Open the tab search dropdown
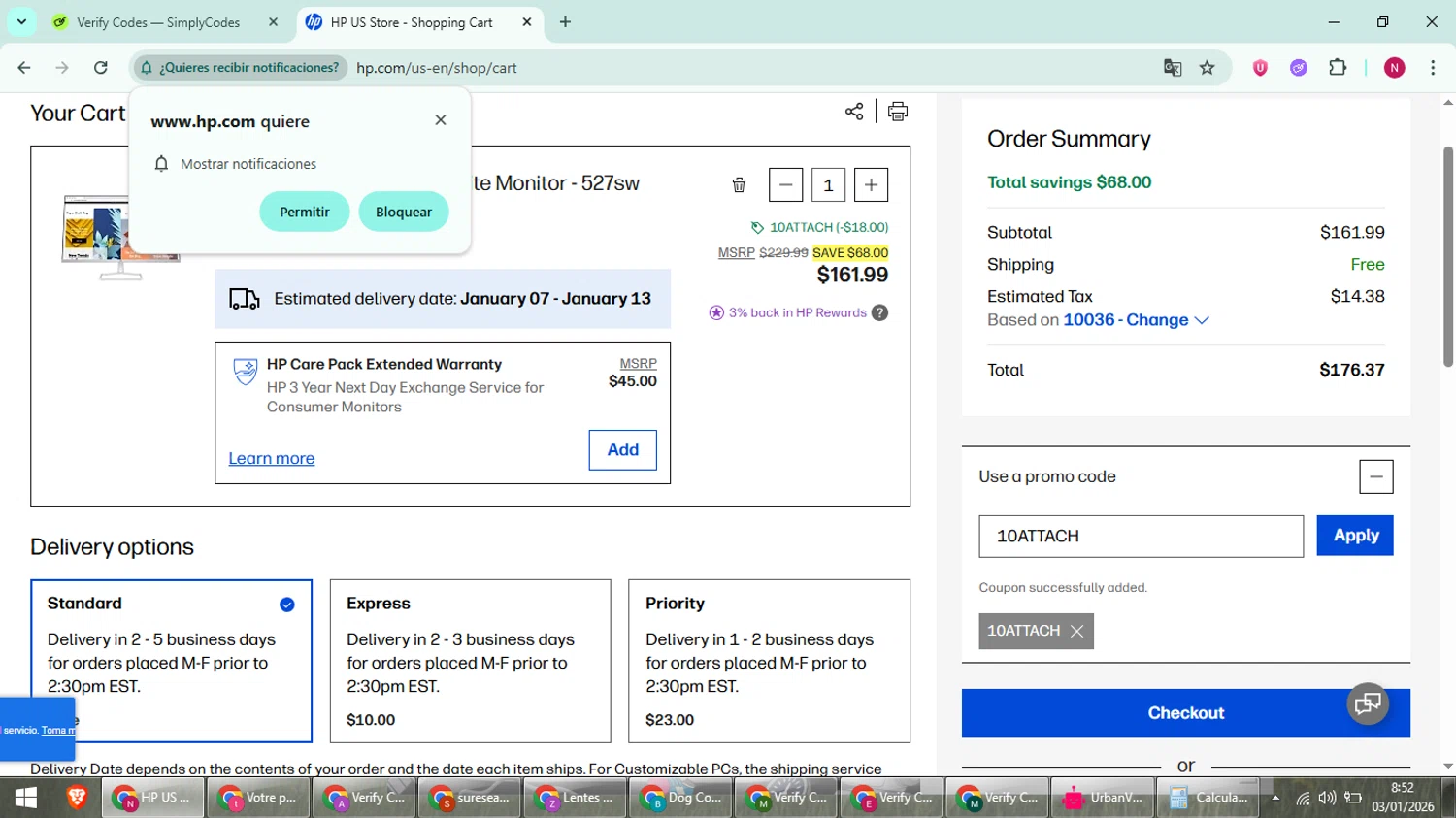This screenshot has height=818, width=1456. 21,21
